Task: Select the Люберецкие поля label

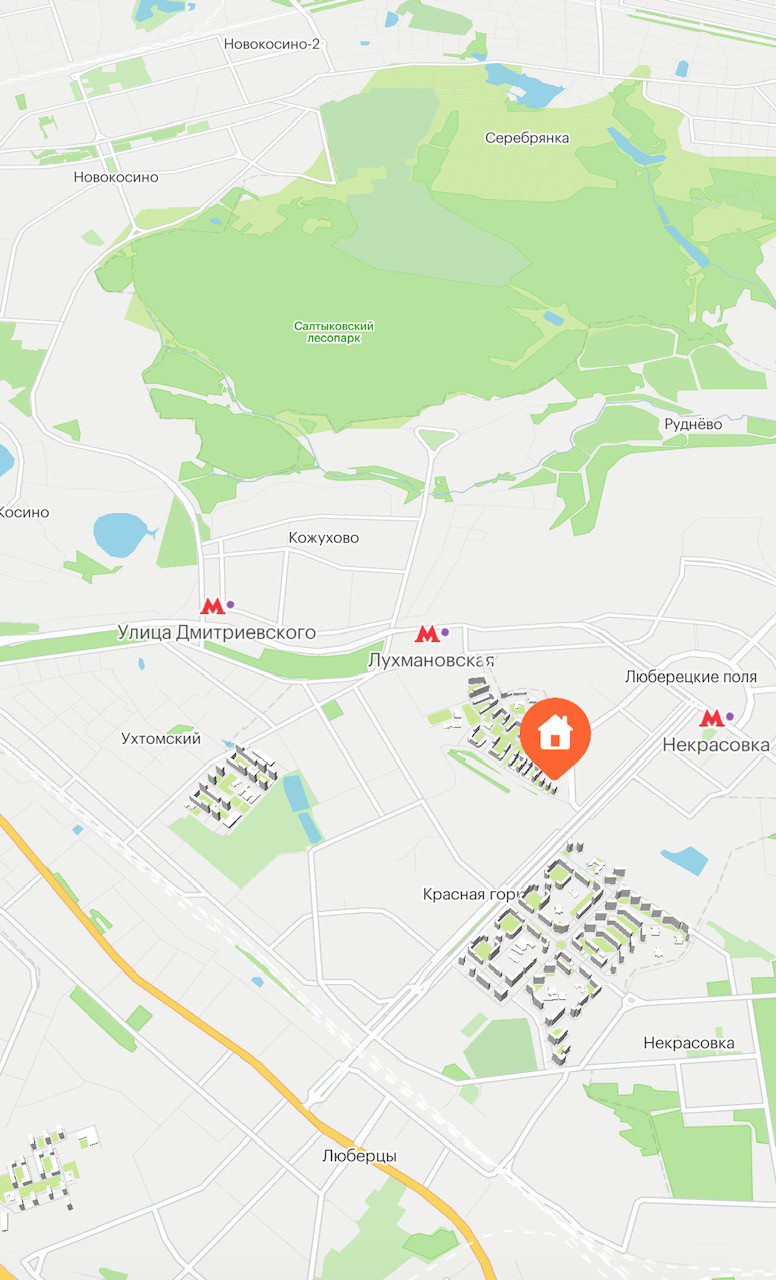Action: point(691,677)
